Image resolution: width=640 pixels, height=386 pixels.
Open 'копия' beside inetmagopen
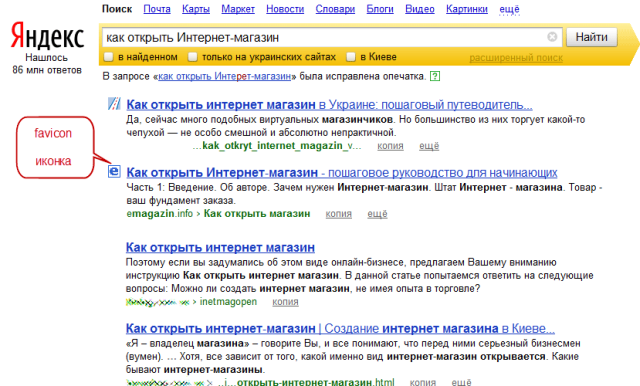285,302
